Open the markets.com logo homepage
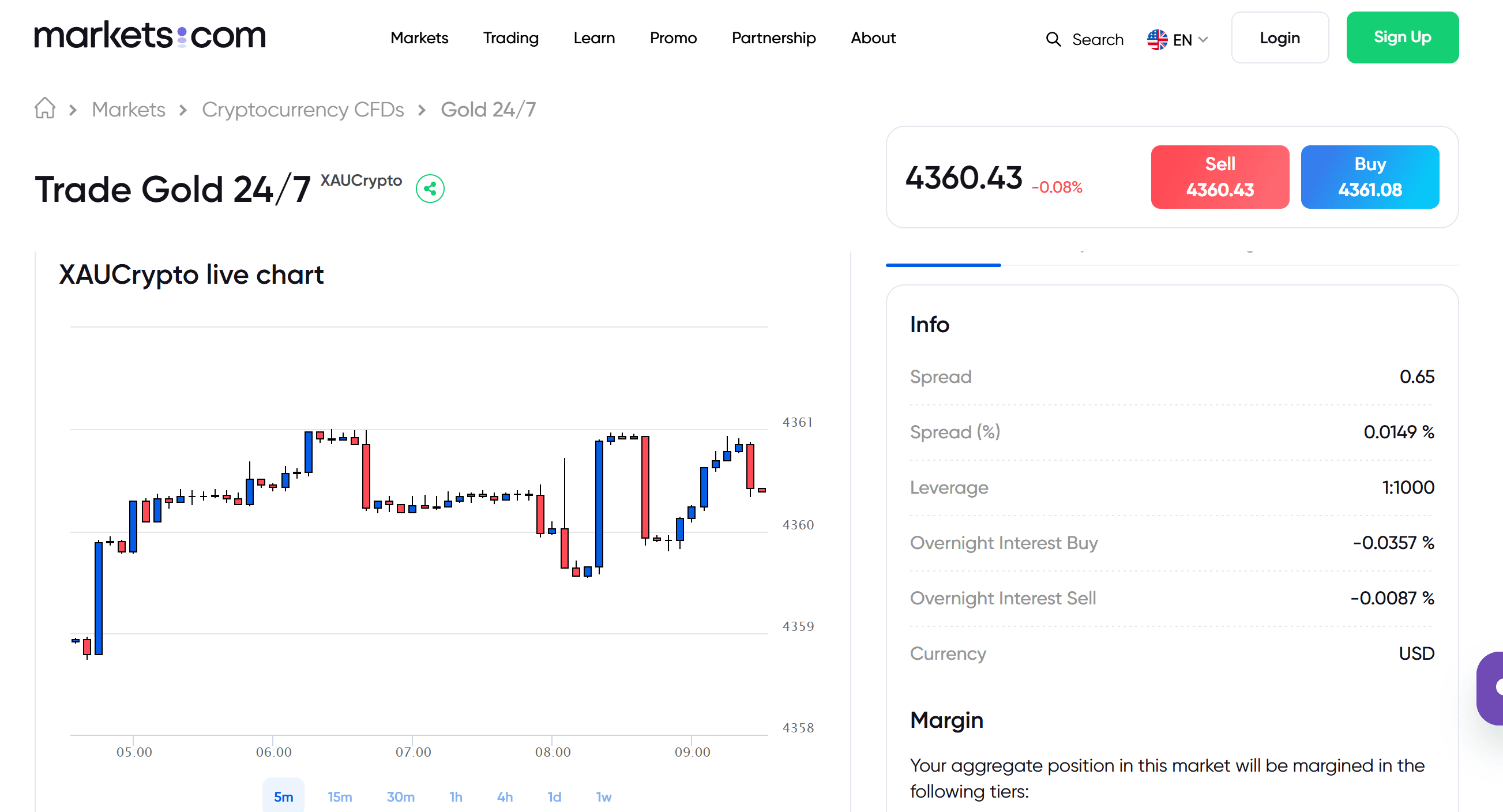 [150, 36]
